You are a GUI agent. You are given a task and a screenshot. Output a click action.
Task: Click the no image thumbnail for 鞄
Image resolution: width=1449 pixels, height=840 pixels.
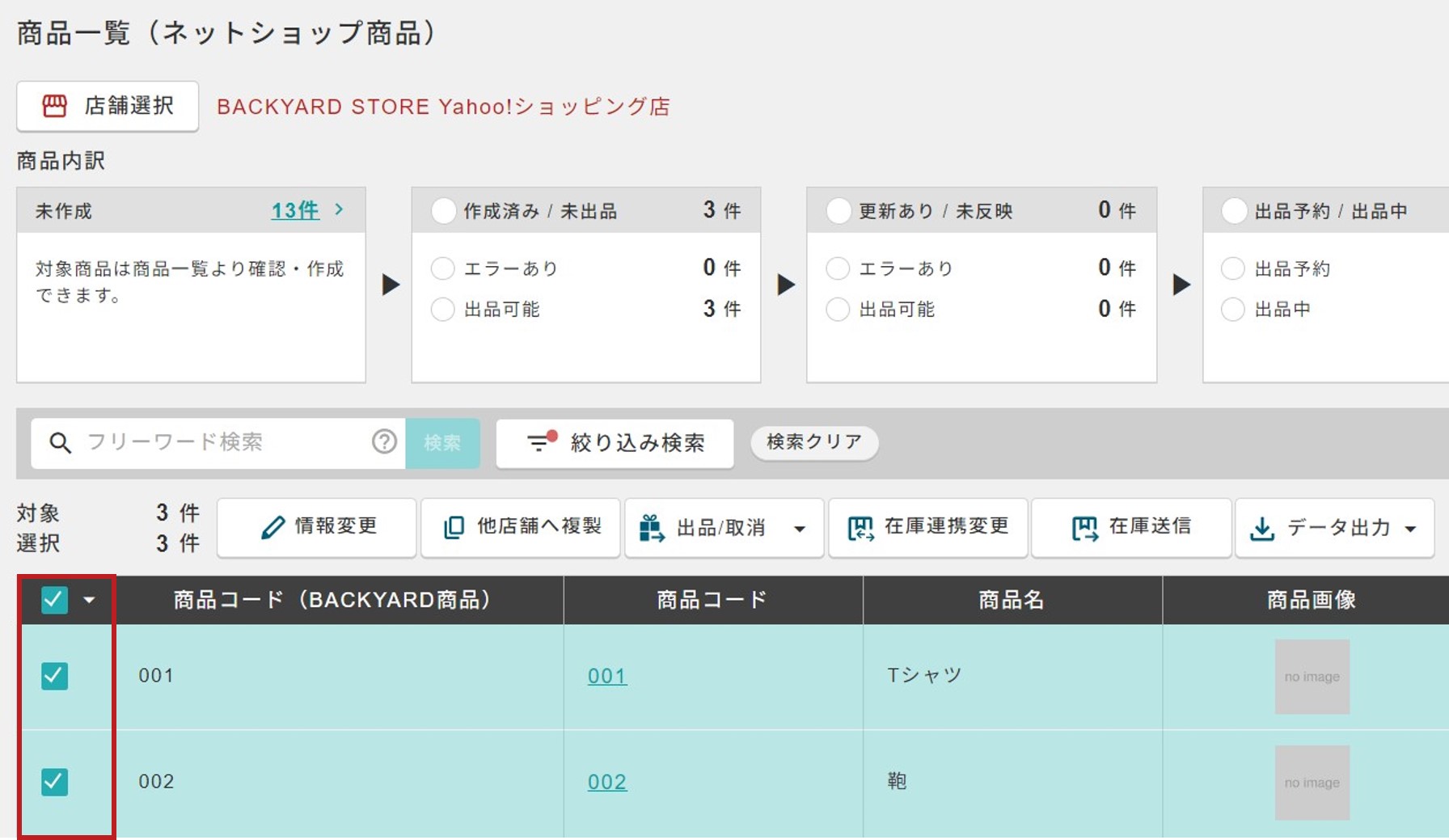click(x=1312, y=783)
